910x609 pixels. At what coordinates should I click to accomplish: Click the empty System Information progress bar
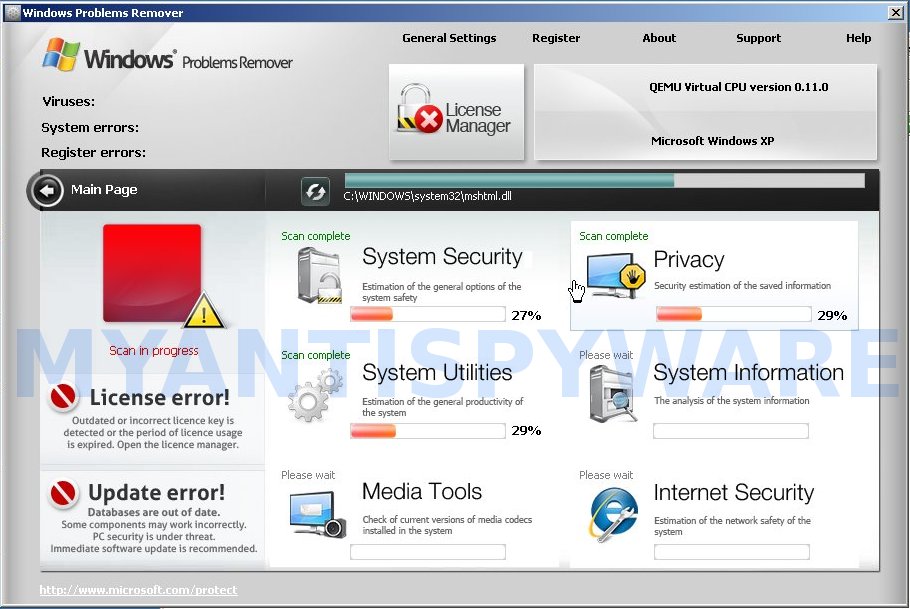coord(731,431)
